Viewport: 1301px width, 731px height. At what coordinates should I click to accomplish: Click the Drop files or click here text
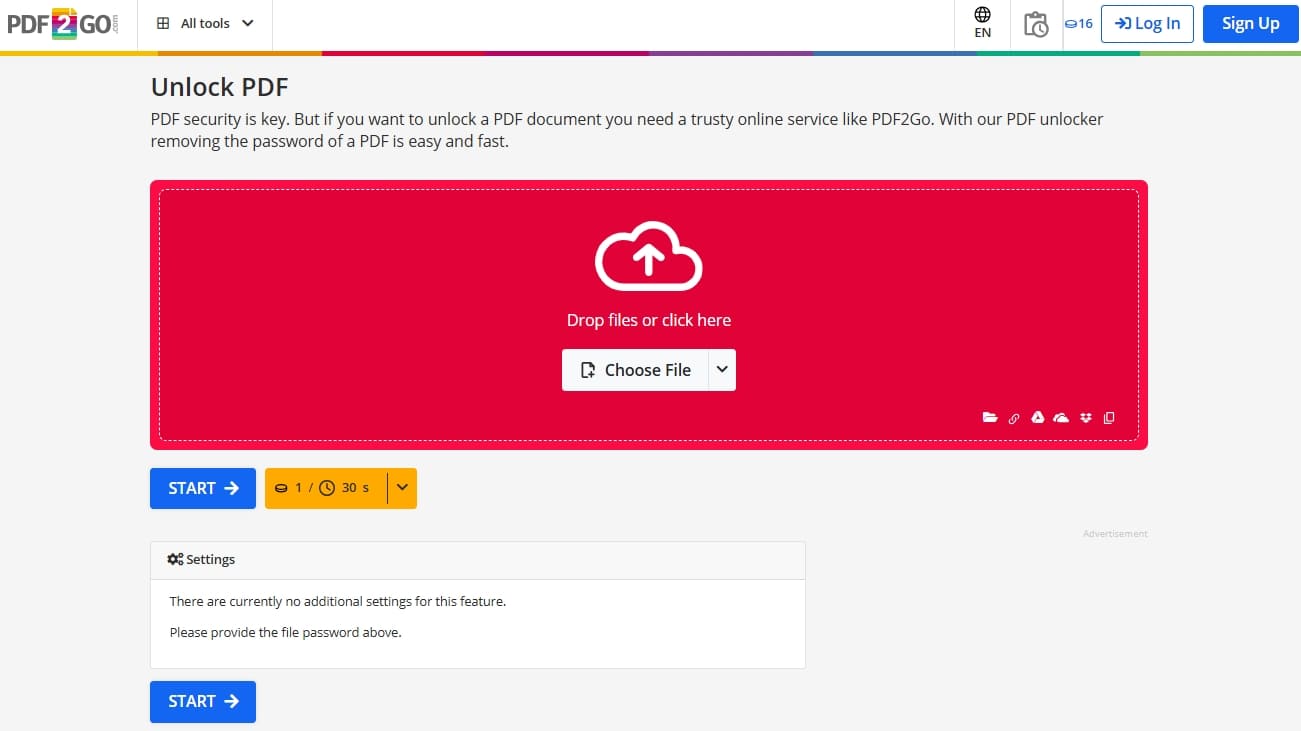[649, 320]
